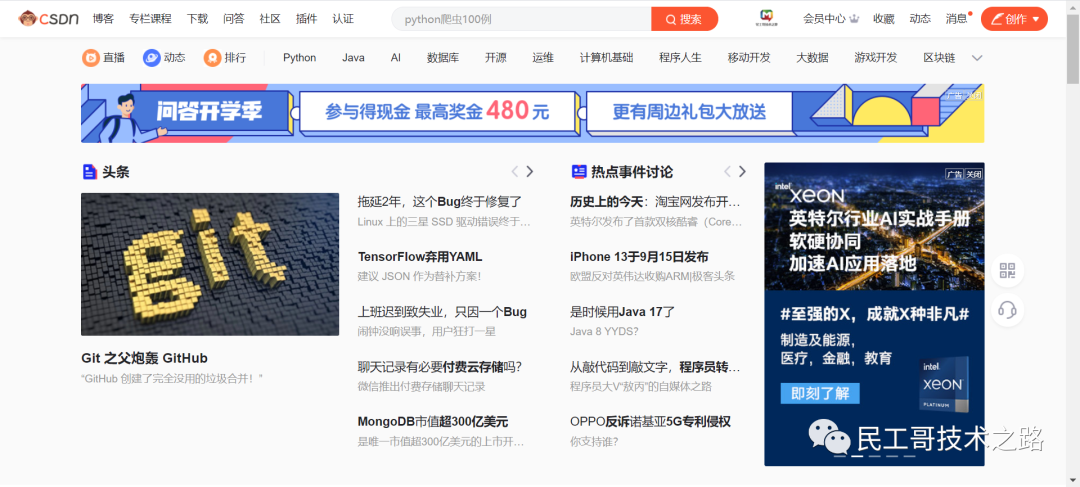
Task: Open headline Git 之父炮轰 GitHub
Action: 145,358
